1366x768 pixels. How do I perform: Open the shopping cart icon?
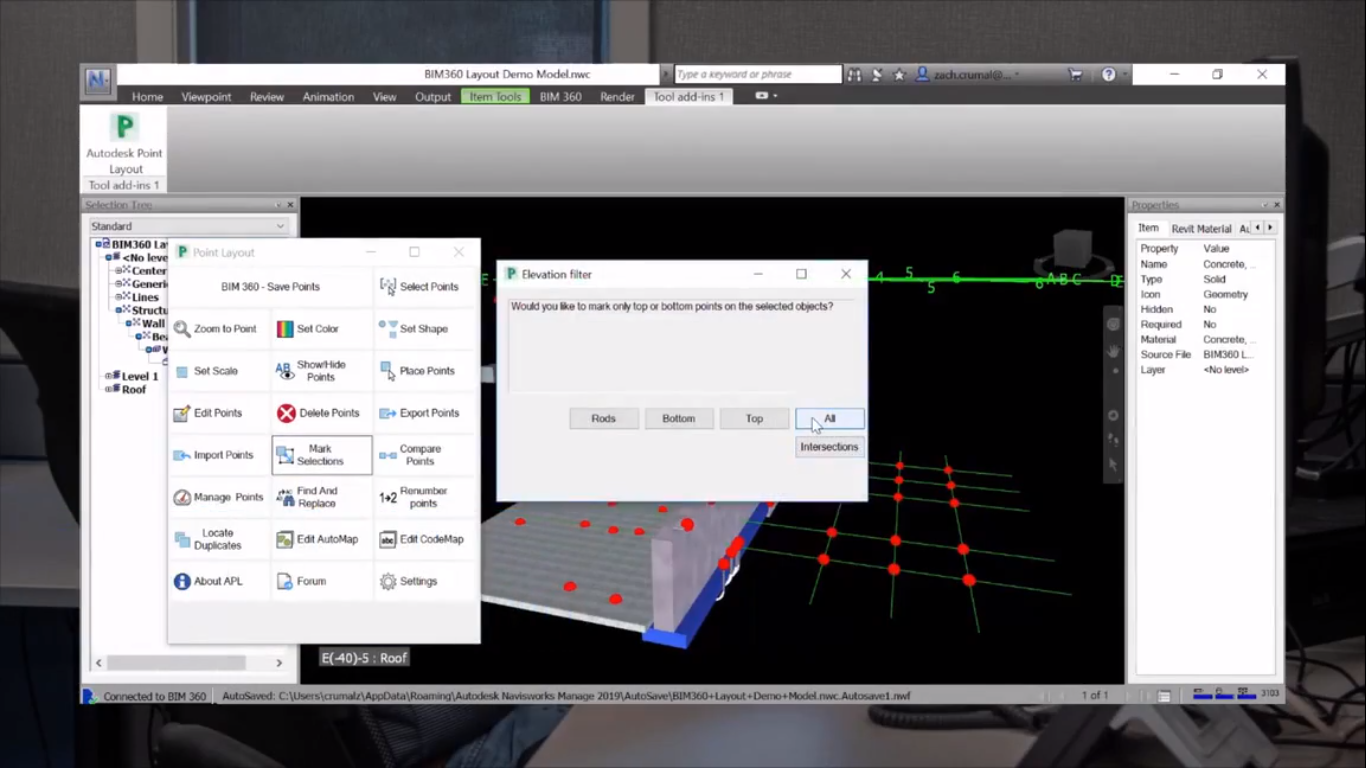[x=1076, y=74]
